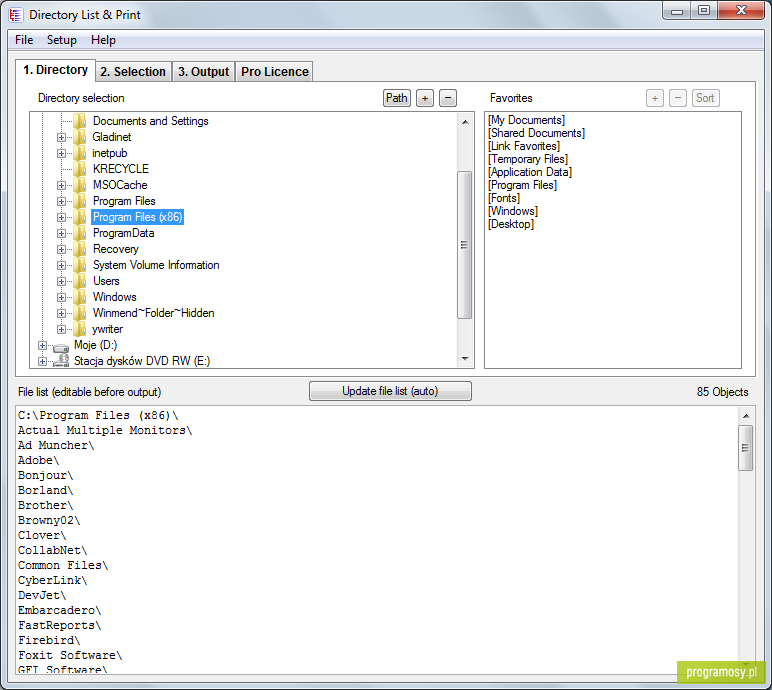Click the Path button

pyautogui.click(x=397, y=98)
